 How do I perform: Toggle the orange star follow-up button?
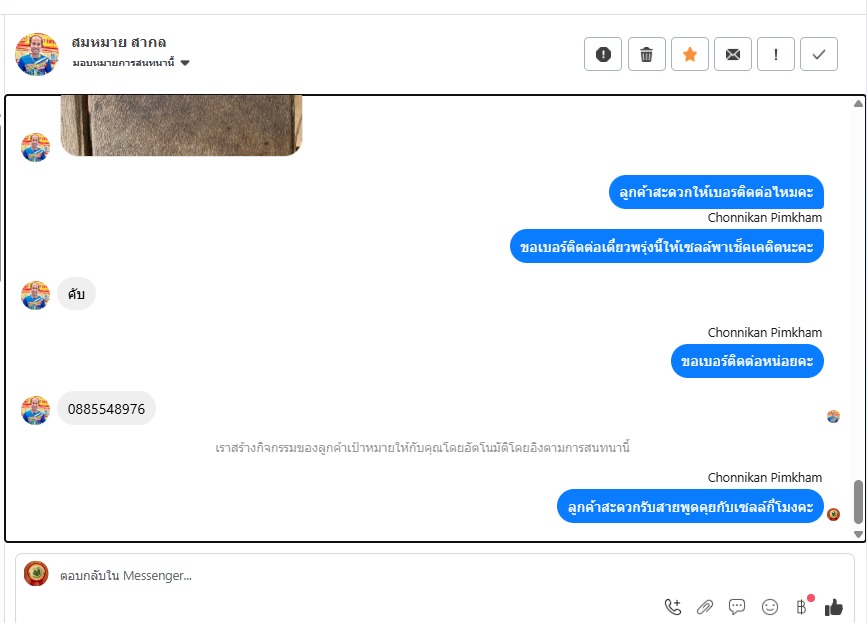tap(690, 54)
